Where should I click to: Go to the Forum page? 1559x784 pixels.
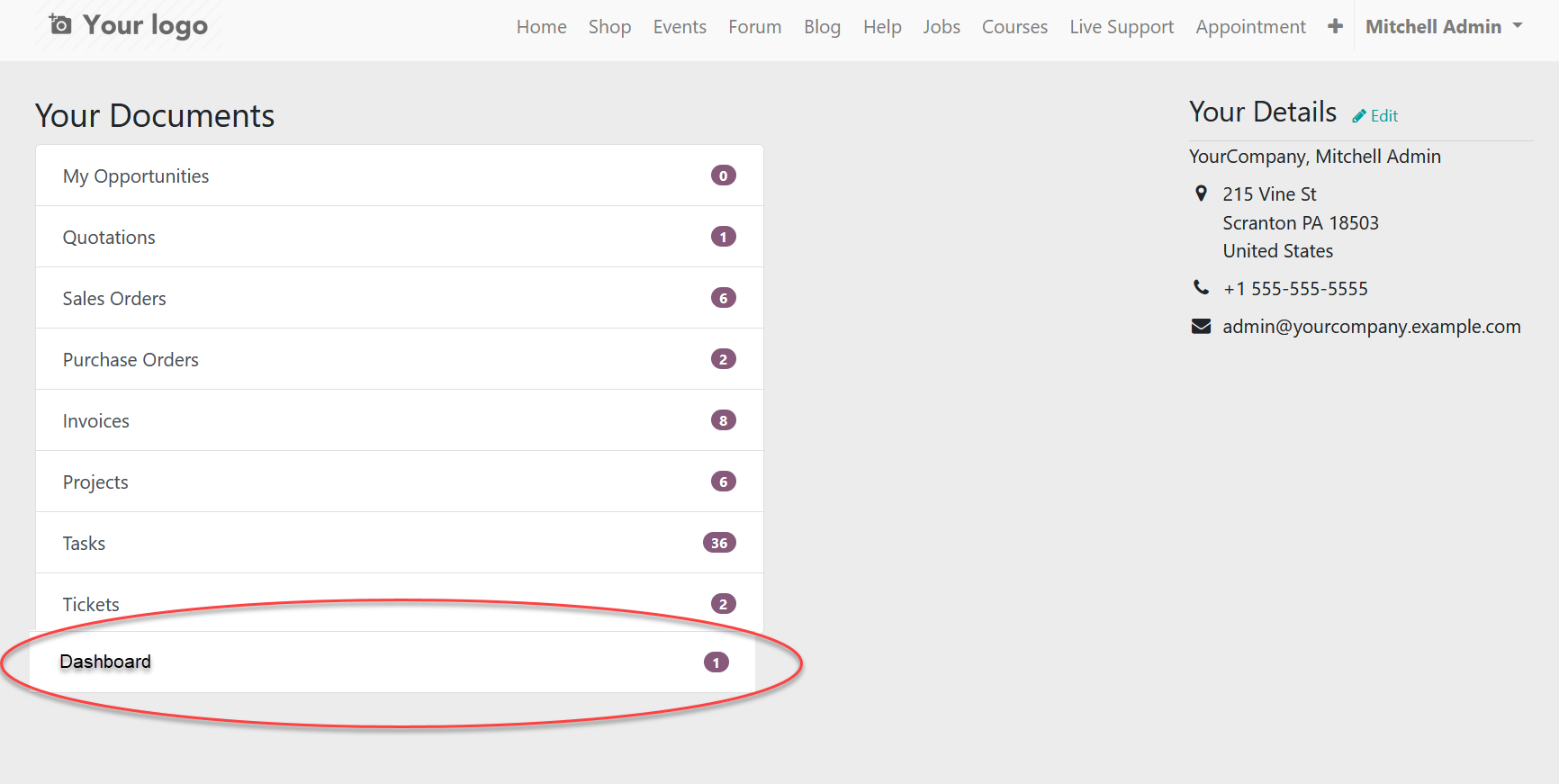754,27
